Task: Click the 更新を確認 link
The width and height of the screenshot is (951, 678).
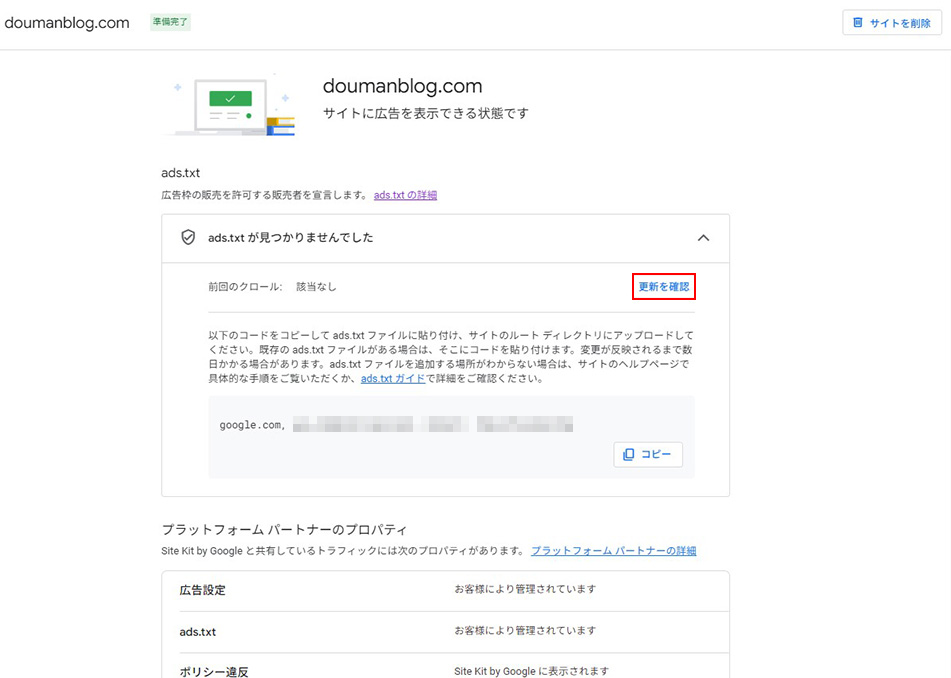Action: click(664, 286)
